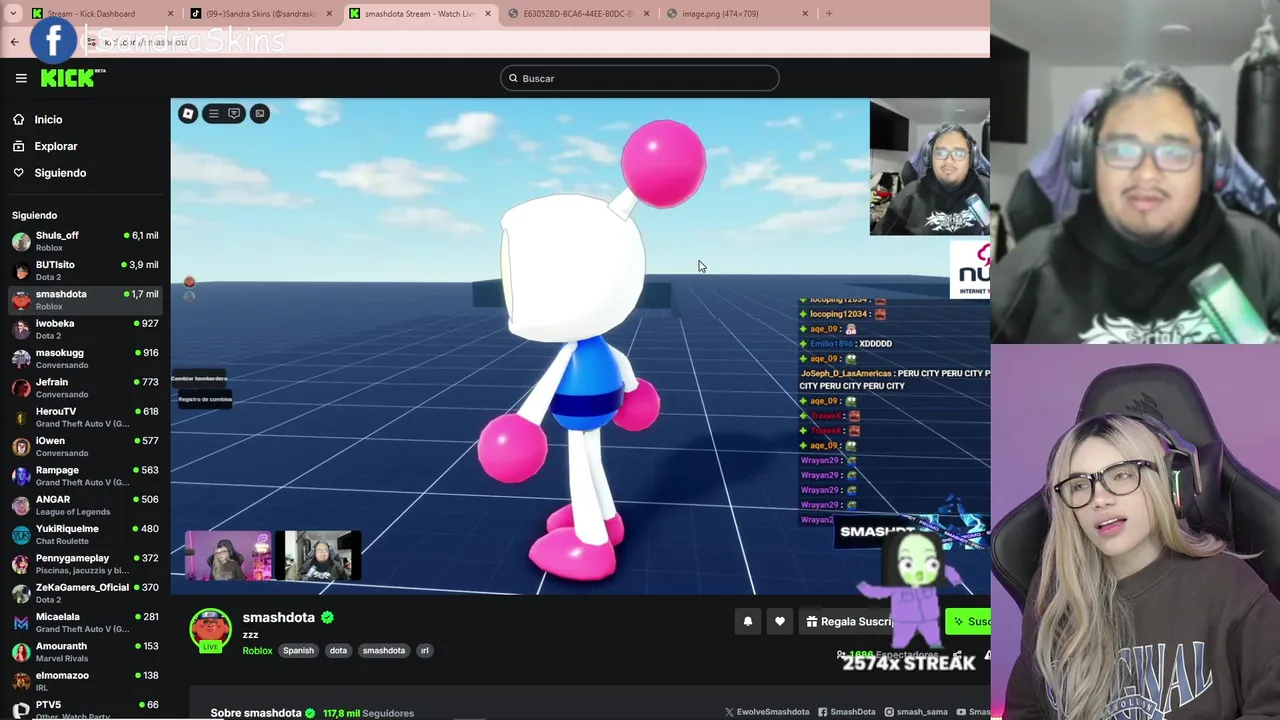Click the Buscar search field
The image size is (1280, 720).
coord(640,78)
